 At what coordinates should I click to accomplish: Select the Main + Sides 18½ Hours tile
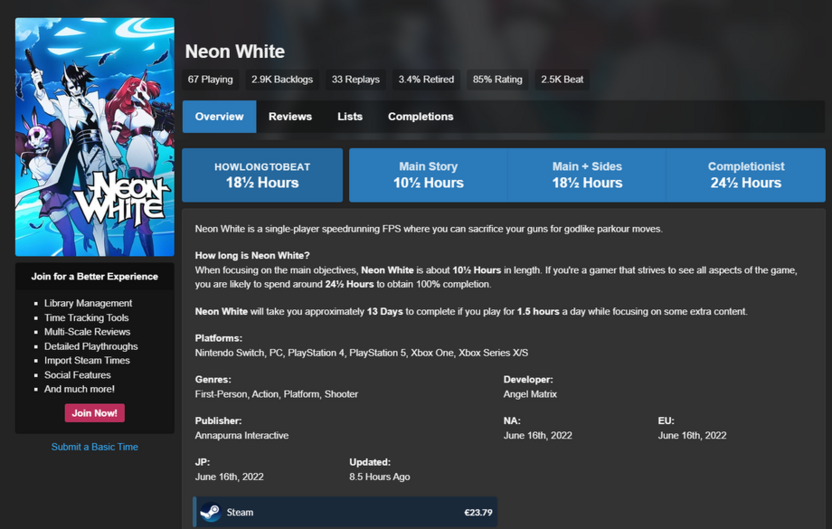coord(587,175)
